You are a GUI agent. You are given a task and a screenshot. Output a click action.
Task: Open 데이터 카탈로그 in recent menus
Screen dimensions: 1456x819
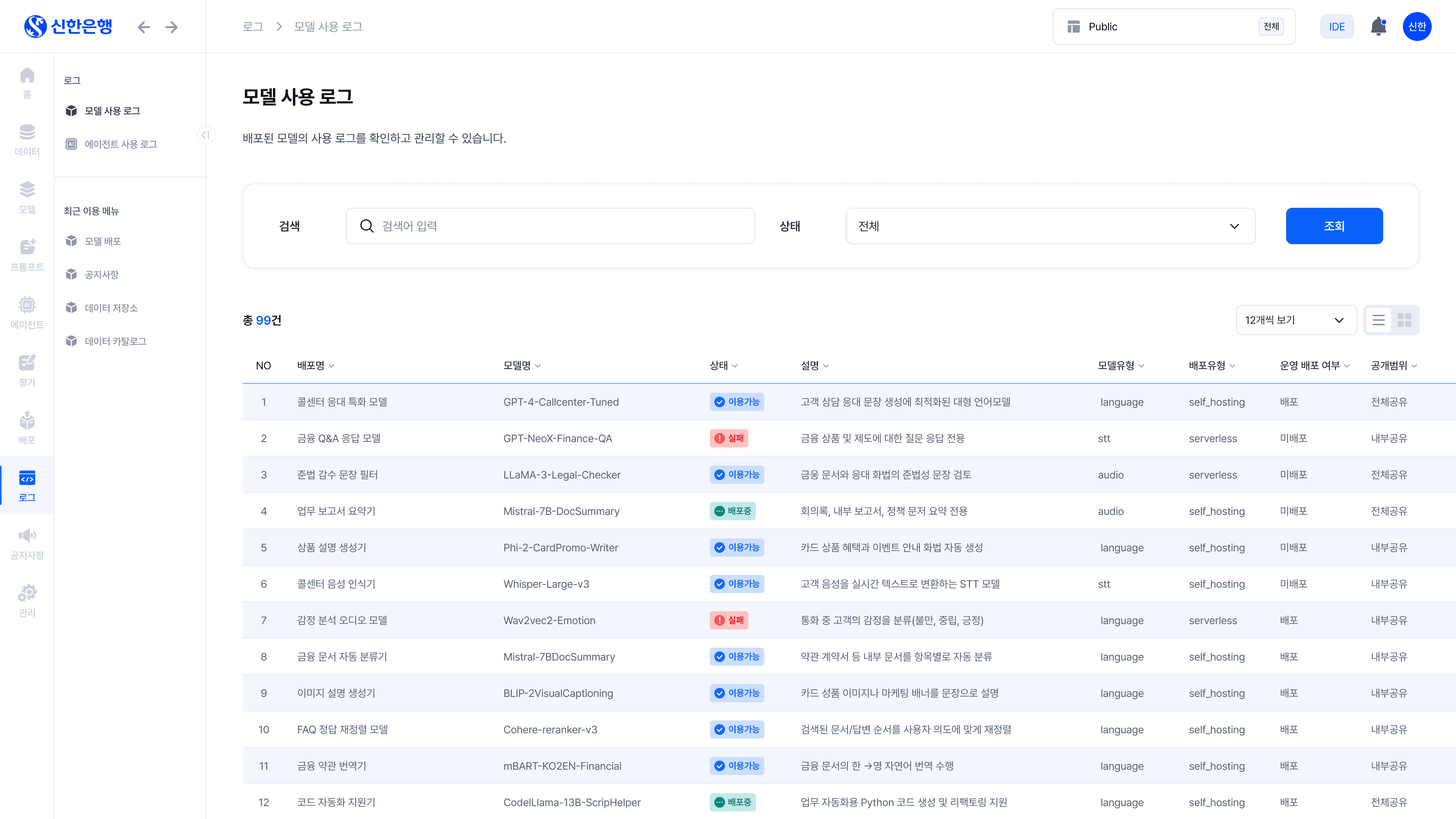(x=115, y=341)
